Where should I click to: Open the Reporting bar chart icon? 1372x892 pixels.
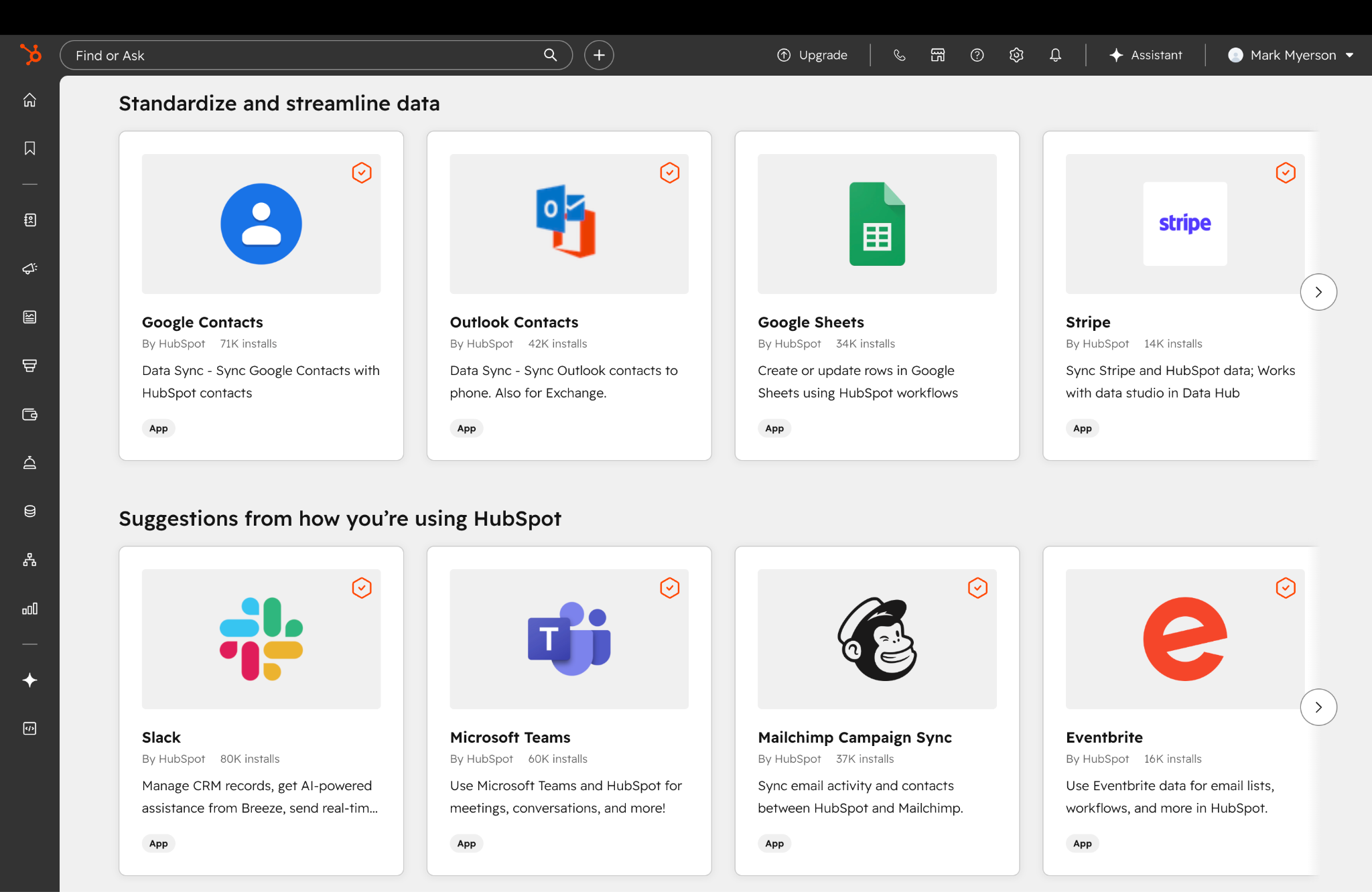click(x=29, y=609)
